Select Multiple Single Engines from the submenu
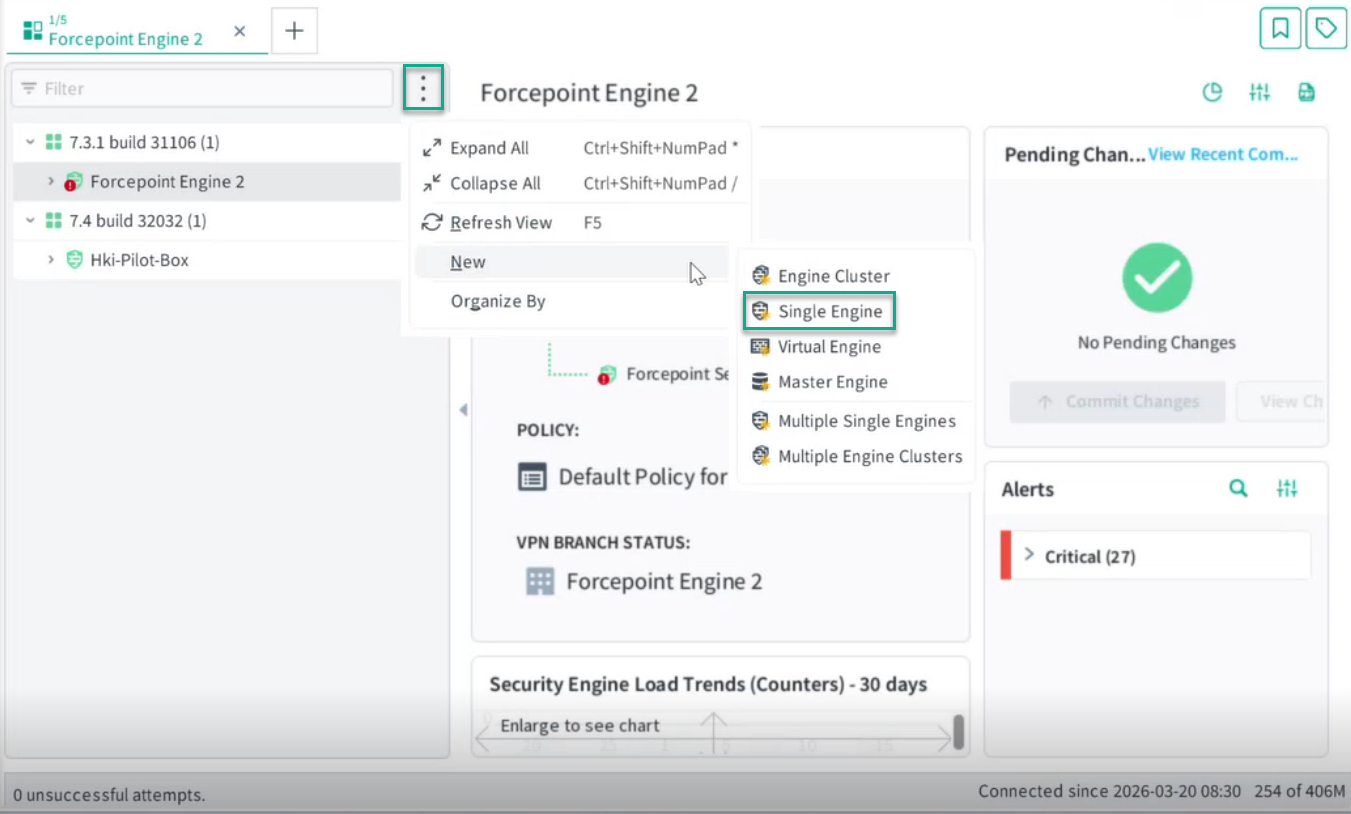This screenshot has width=1351, height=814. (x=856, y=421)
